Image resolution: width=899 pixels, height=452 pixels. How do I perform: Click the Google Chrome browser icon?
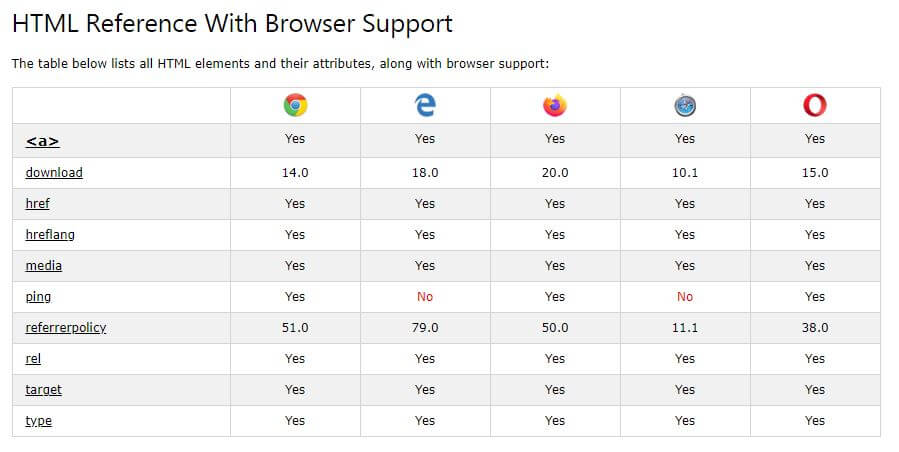tap(295, 106)
